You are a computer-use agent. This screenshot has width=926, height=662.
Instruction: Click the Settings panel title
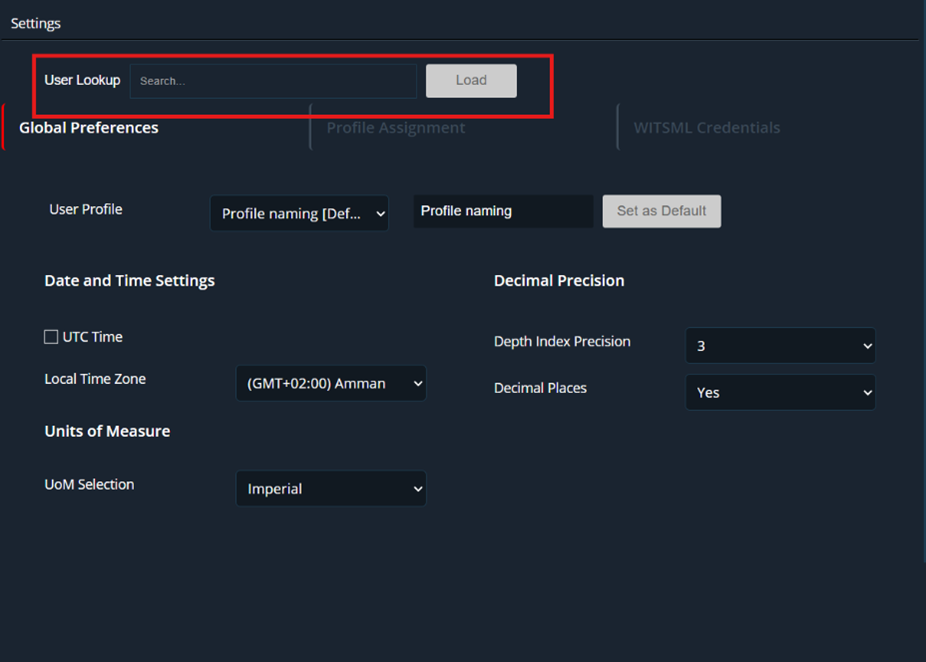point(36,23)
